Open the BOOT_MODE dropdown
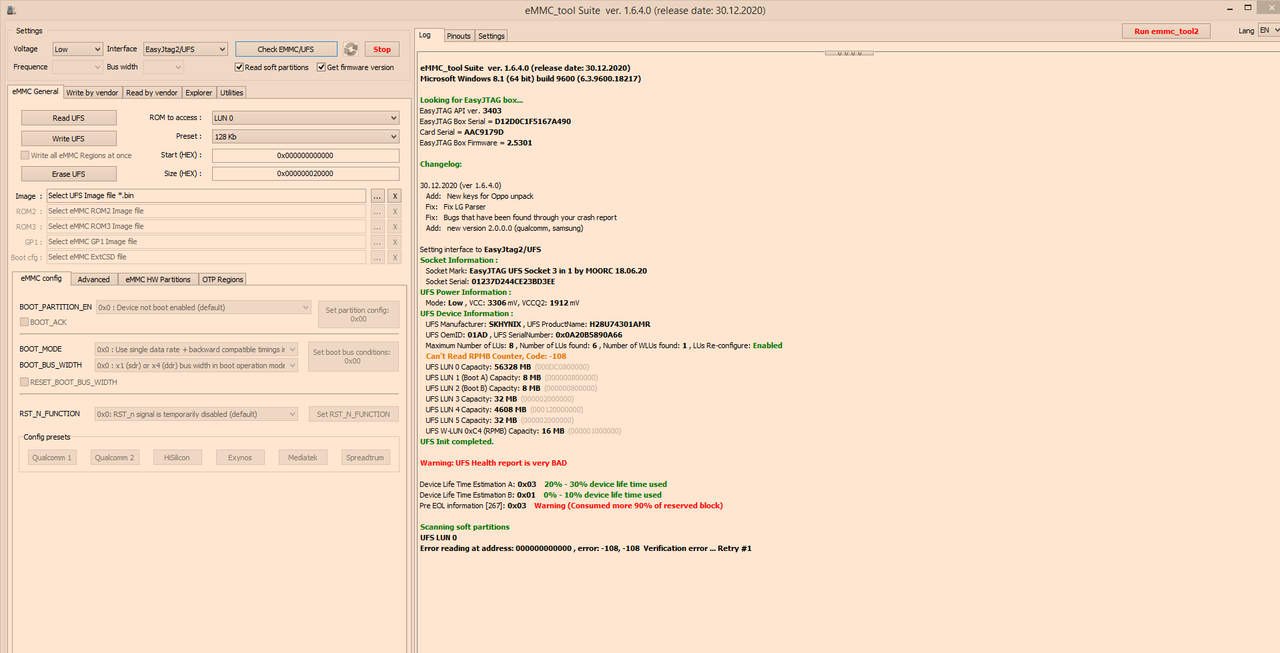1280x653 pixels. tap(196, 349)
